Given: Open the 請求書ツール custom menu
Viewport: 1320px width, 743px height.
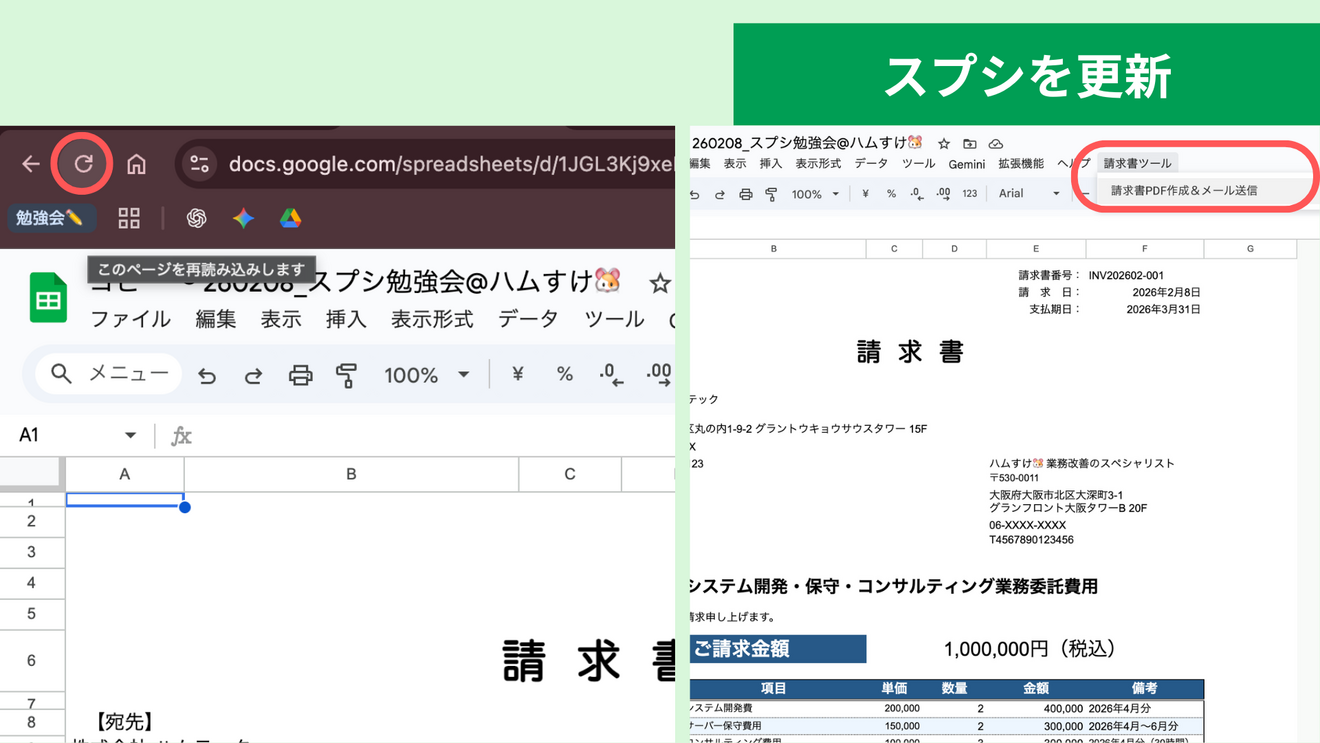Looking at the screenshot, I should [1138, 164].
